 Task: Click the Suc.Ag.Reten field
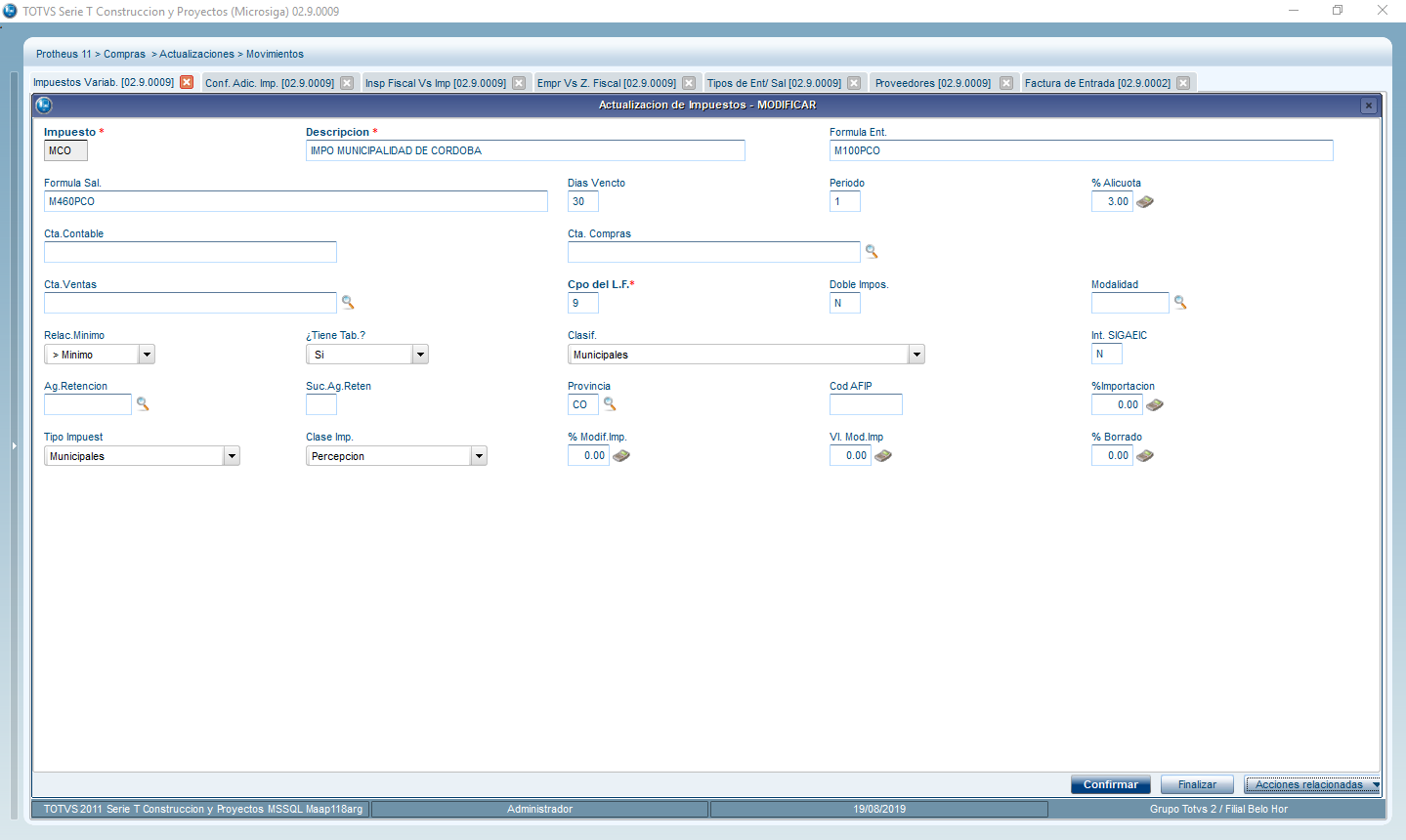pos(321,404)
